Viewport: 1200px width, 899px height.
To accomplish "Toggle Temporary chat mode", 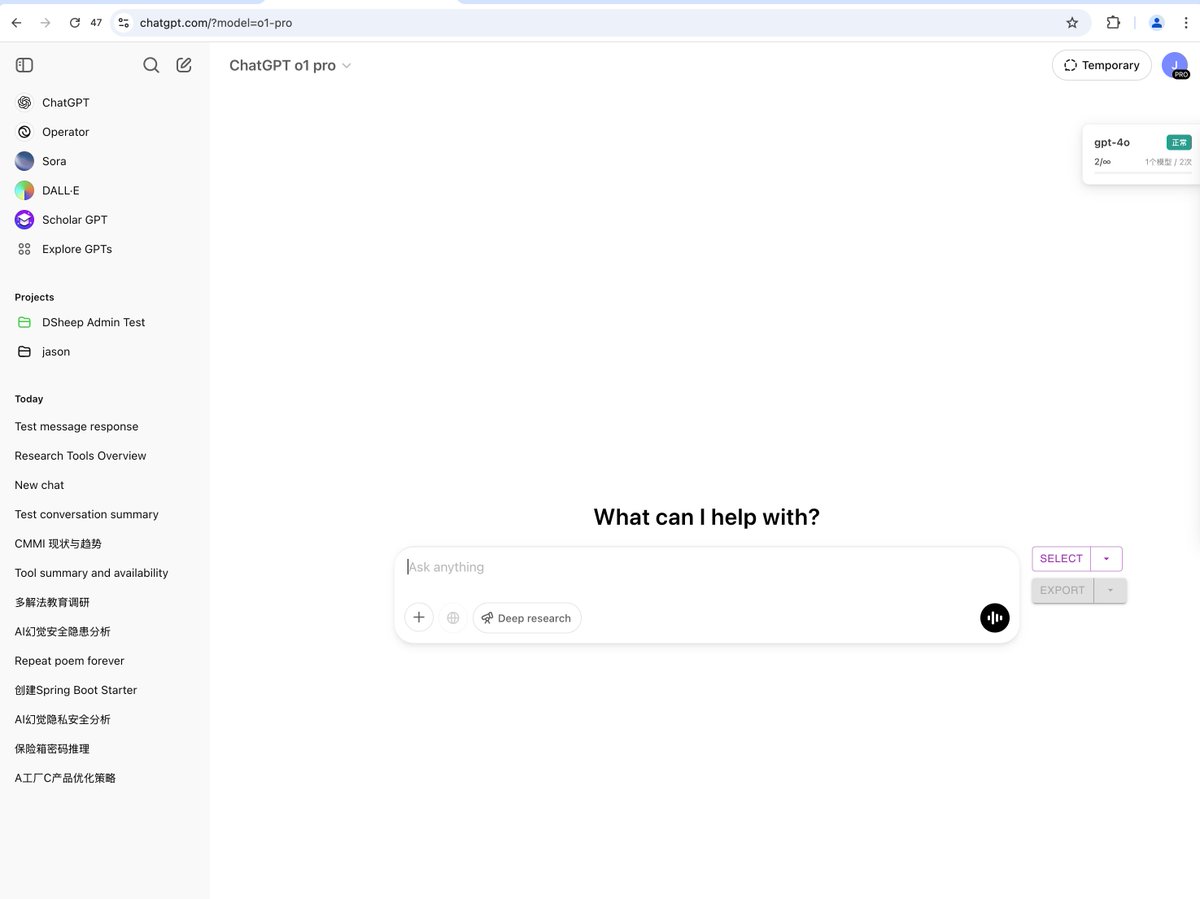I will (x=1102, y=65).
